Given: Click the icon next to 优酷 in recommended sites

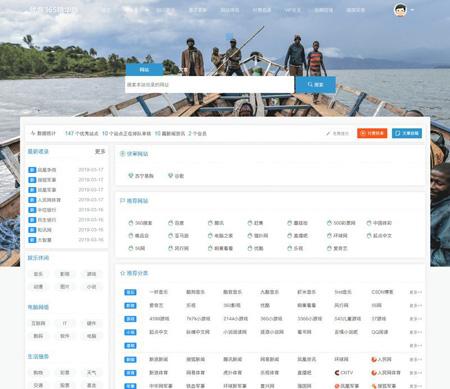Looking at the screenshot, I should click(x=250, y=248).
